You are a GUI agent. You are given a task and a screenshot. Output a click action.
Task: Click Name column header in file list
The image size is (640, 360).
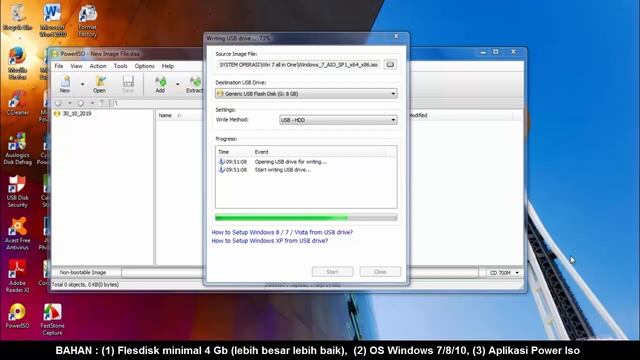click(x=165, y=116)
